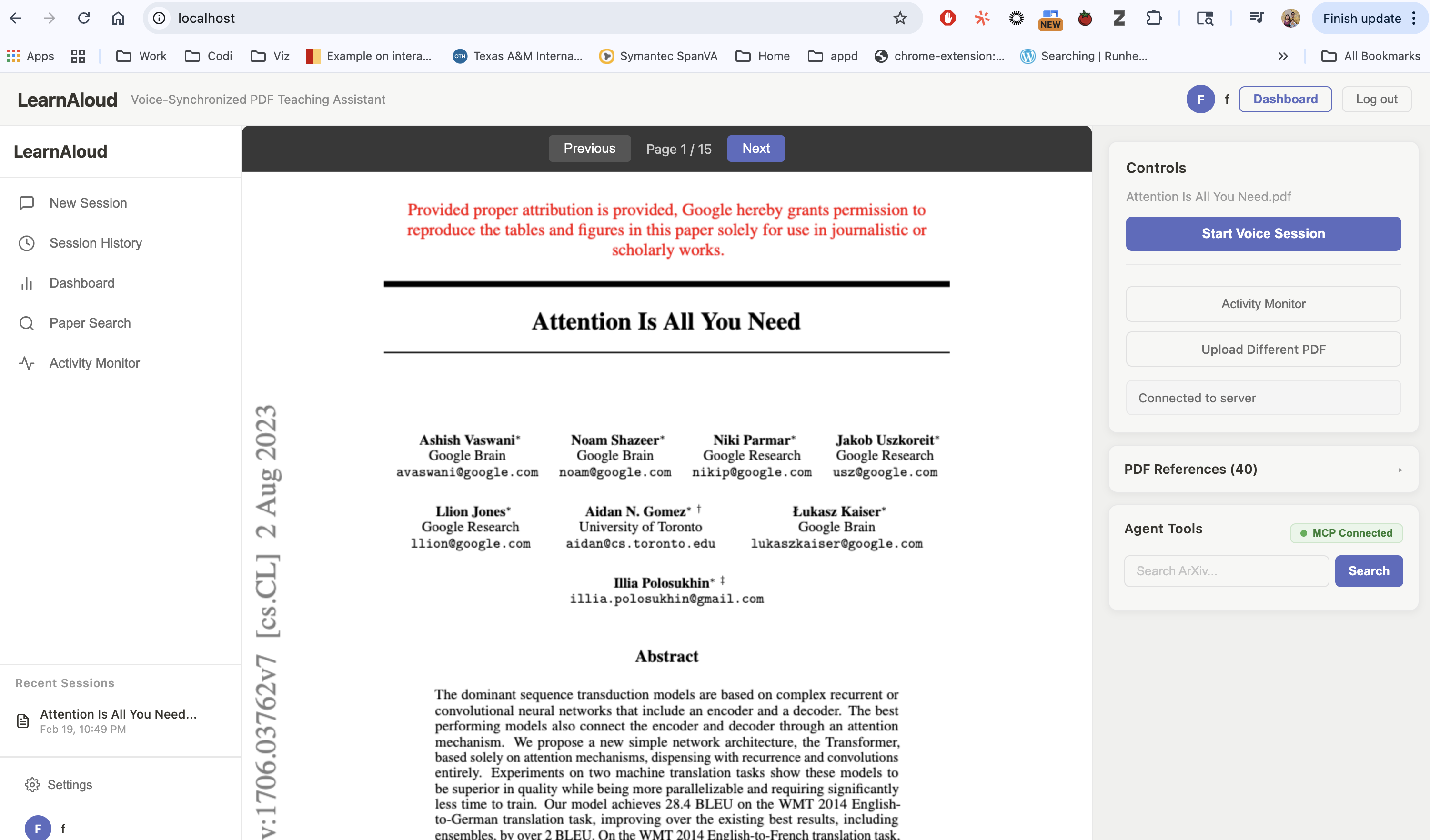
Task: Click Upload Different PDF button
Action: (1263, 350)
